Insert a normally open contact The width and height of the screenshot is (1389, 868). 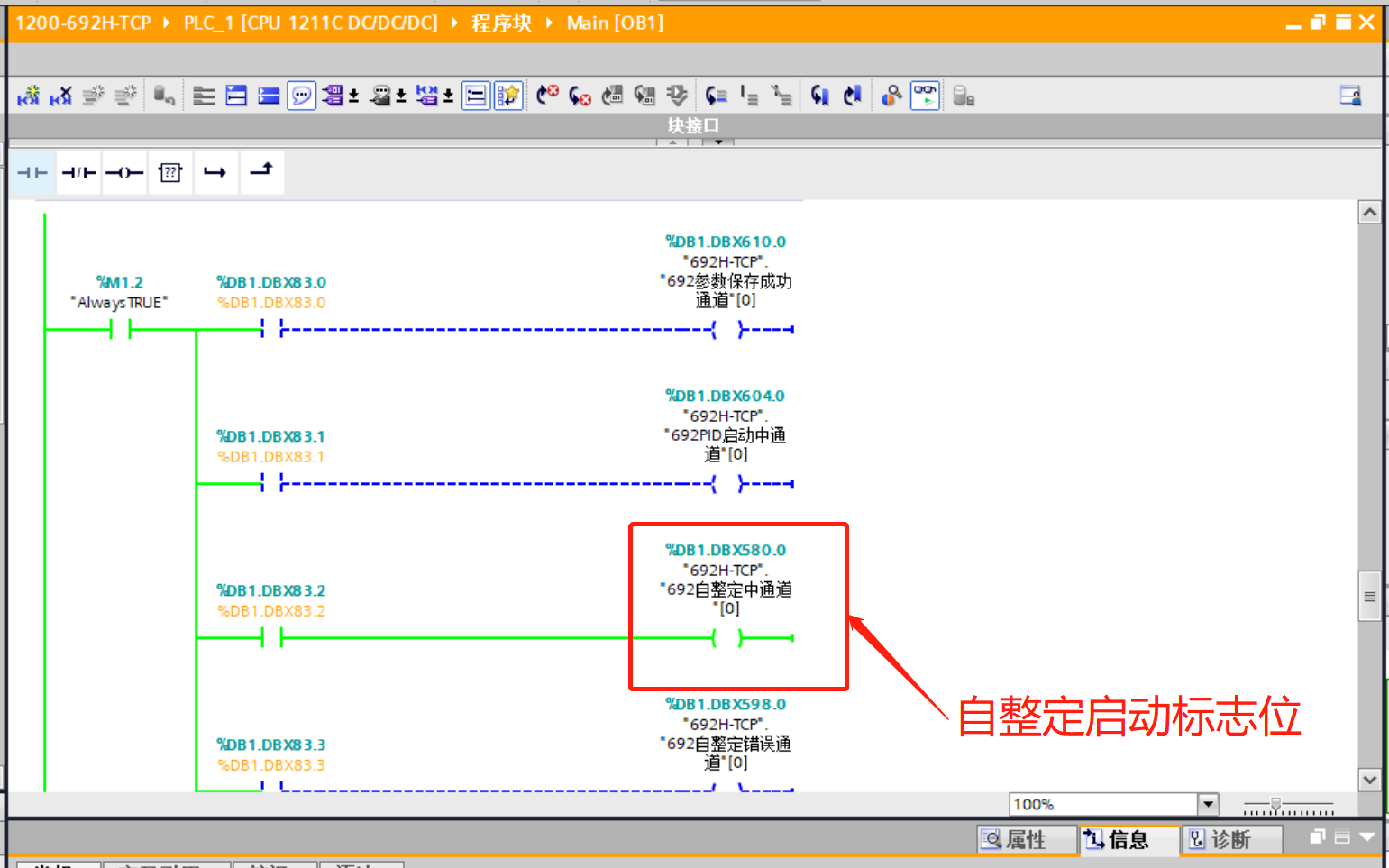click(x=32, y=172)
